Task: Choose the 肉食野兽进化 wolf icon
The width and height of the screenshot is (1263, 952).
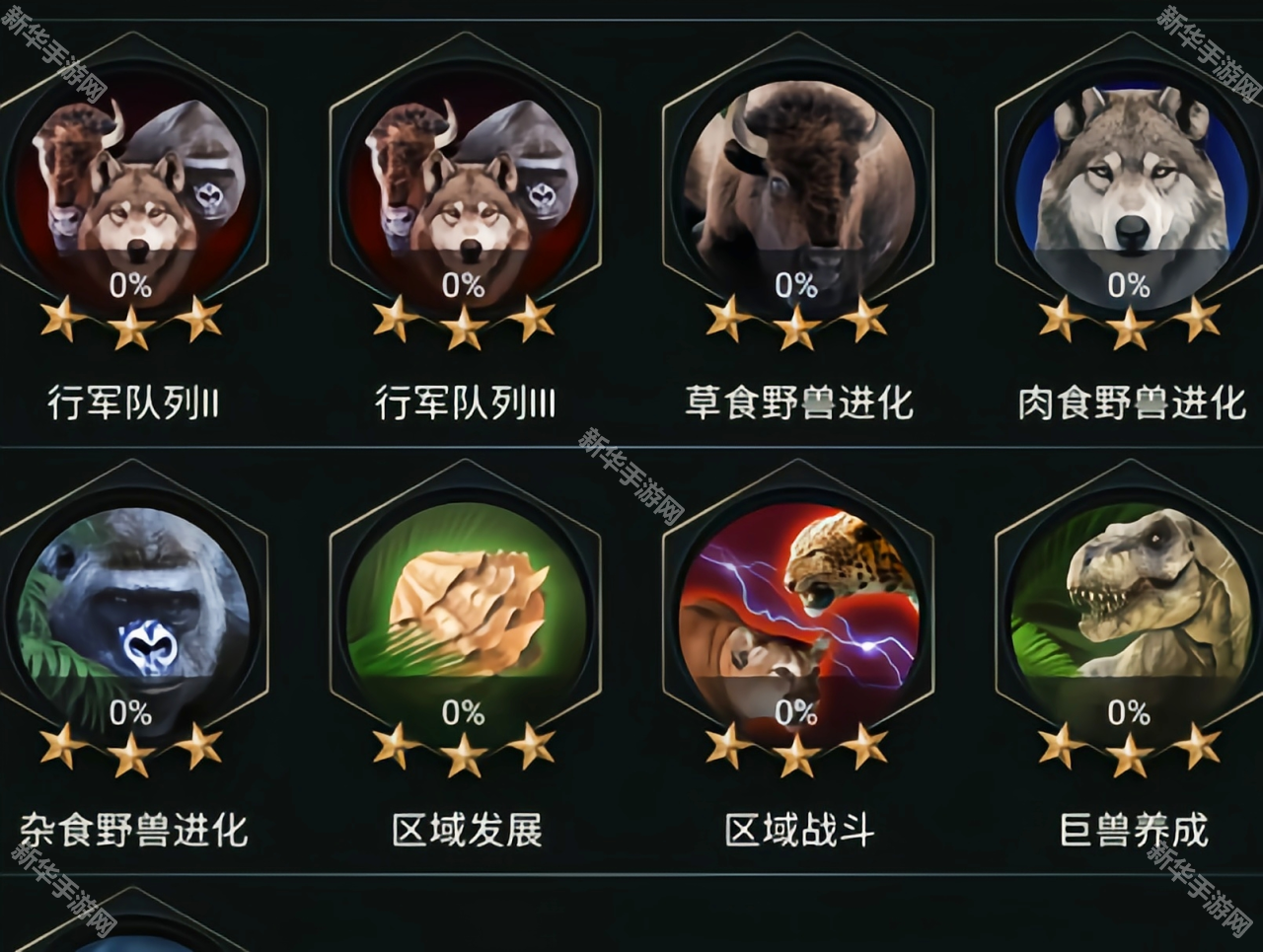Action: point(1130,187)
